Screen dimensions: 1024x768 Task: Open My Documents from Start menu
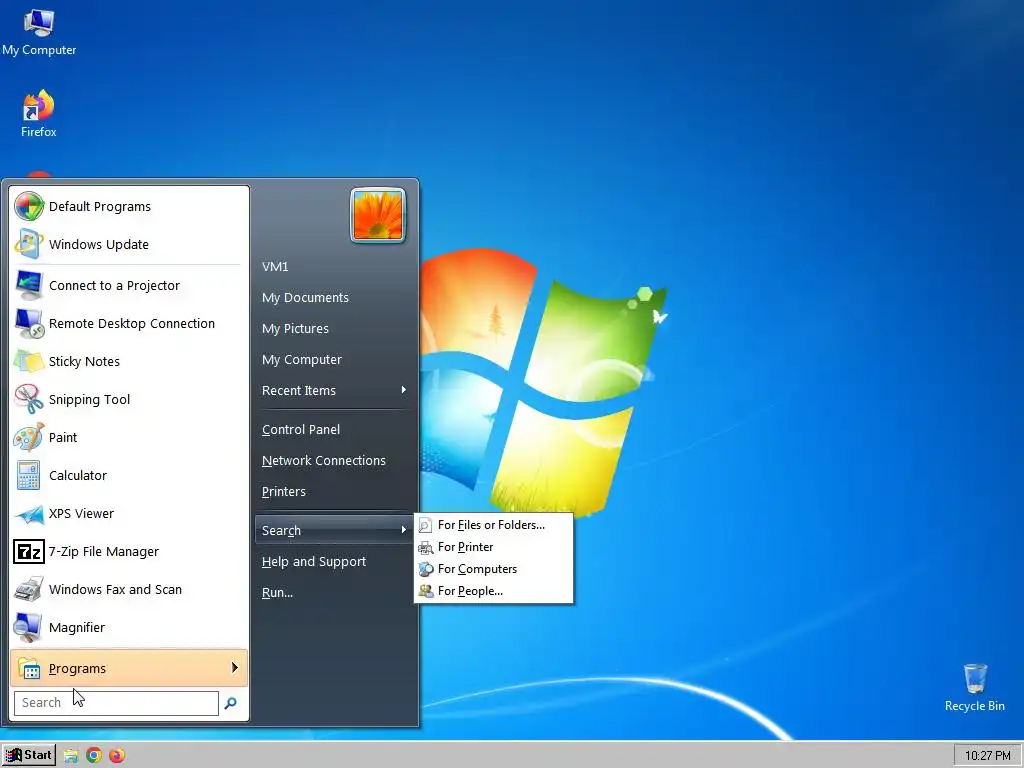pos(305,297)
